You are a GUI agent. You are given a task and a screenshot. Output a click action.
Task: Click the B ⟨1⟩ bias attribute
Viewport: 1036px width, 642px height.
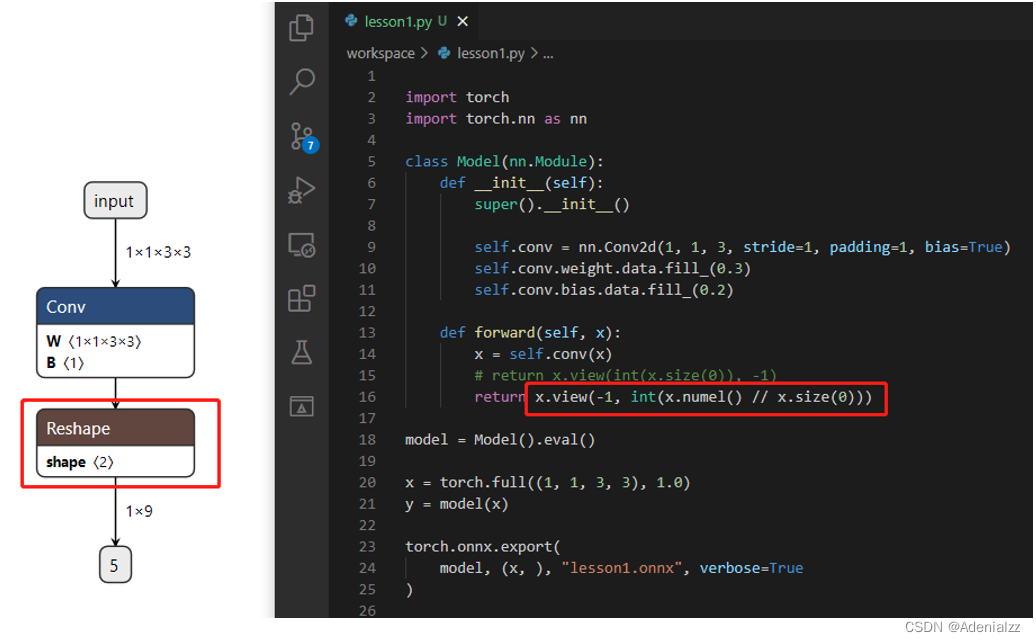65,363
